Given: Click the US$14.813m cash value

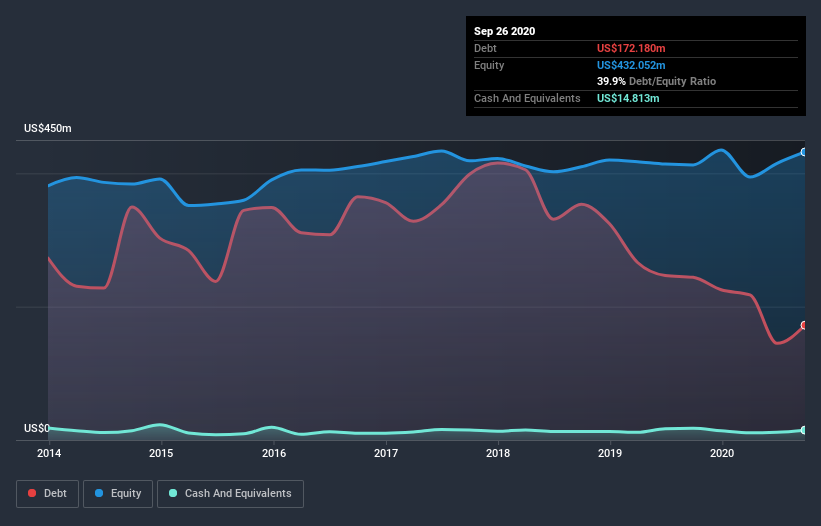Looking at the screenshot, I should [x=628, y=98].
